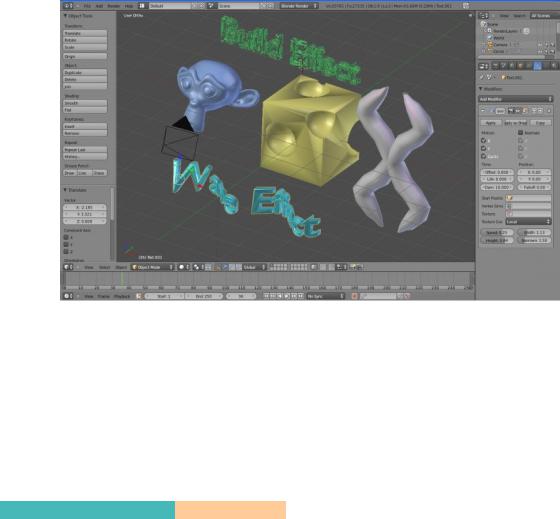Toggle Motion Cyclic checkbox in Wave modifier
560x519 pixels.
point(484,156)
